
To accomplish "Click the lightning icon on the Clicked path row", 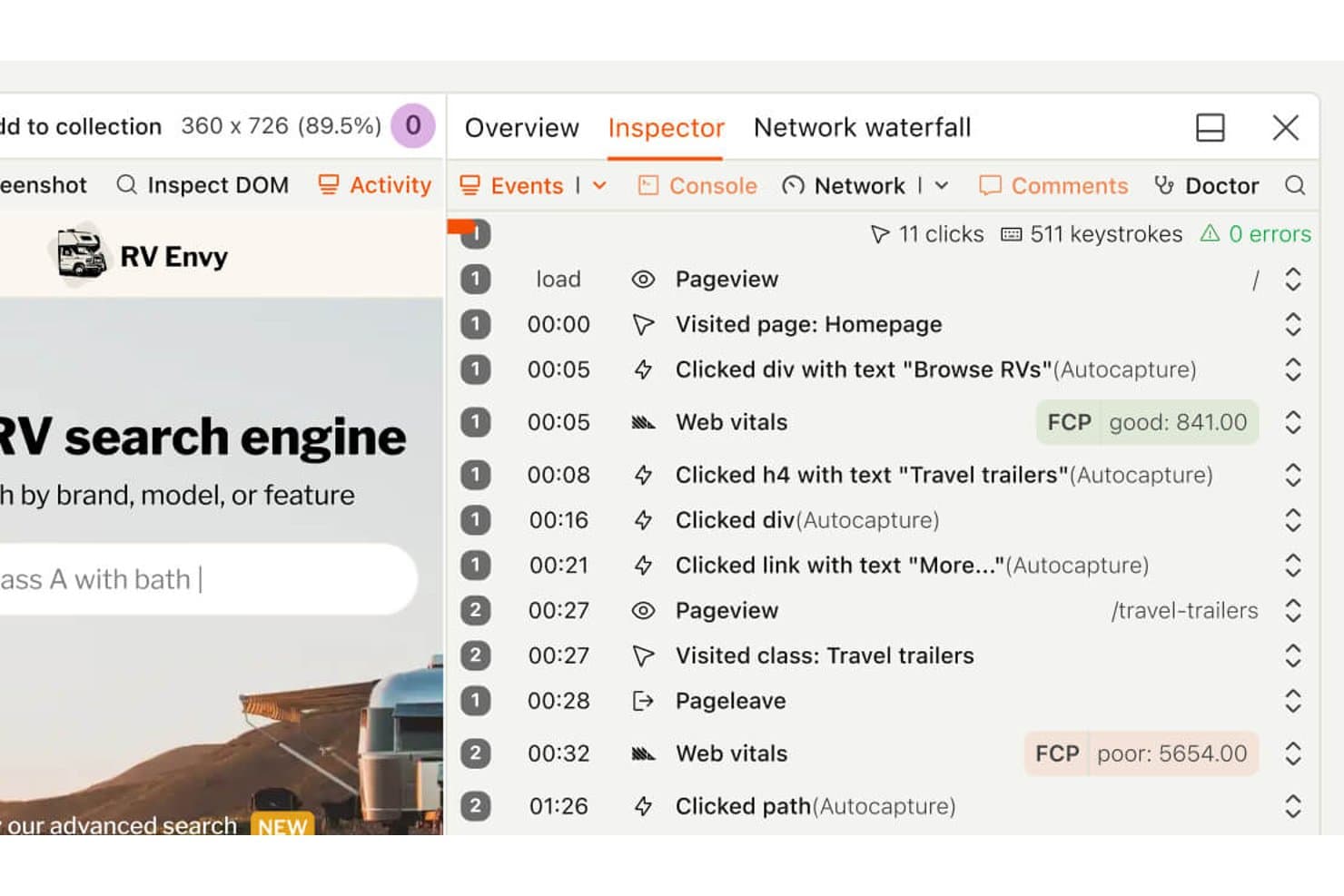I will [x=643, y=806].
